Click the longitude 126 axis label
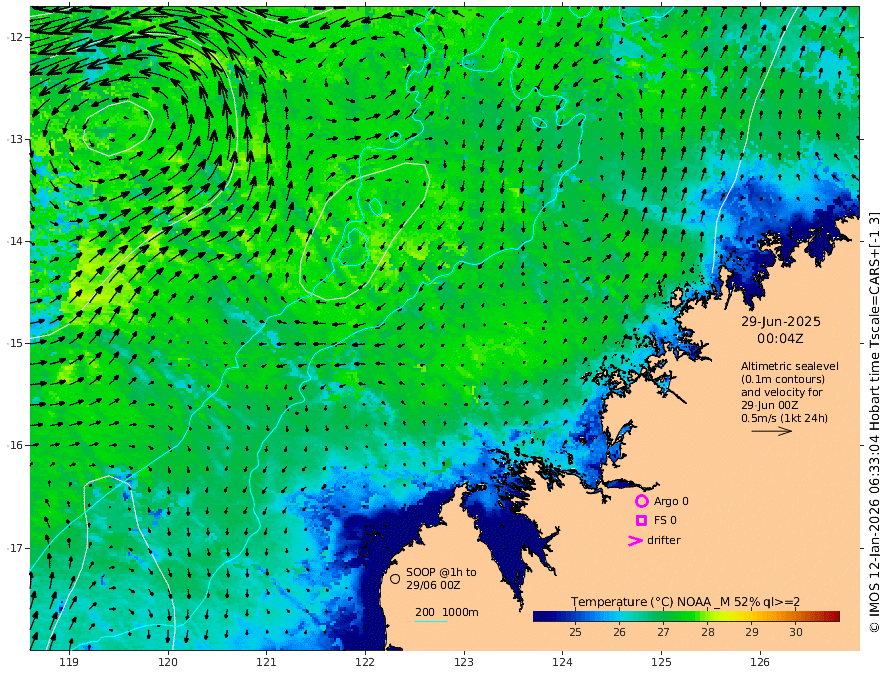Viewport: 880px width, 680px height. 760,663
